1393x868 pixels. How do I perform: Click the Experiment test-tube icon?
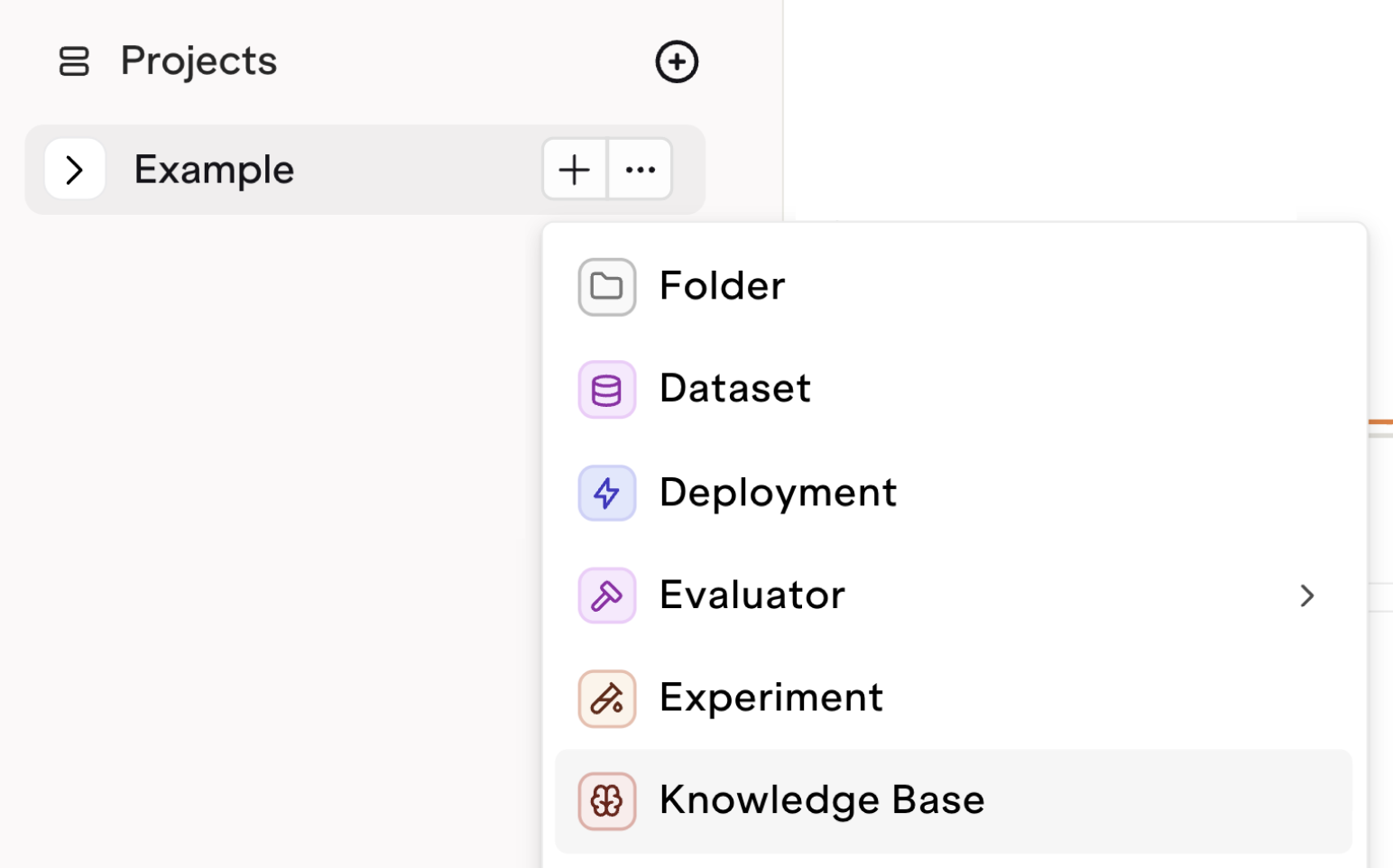point(606,698)
